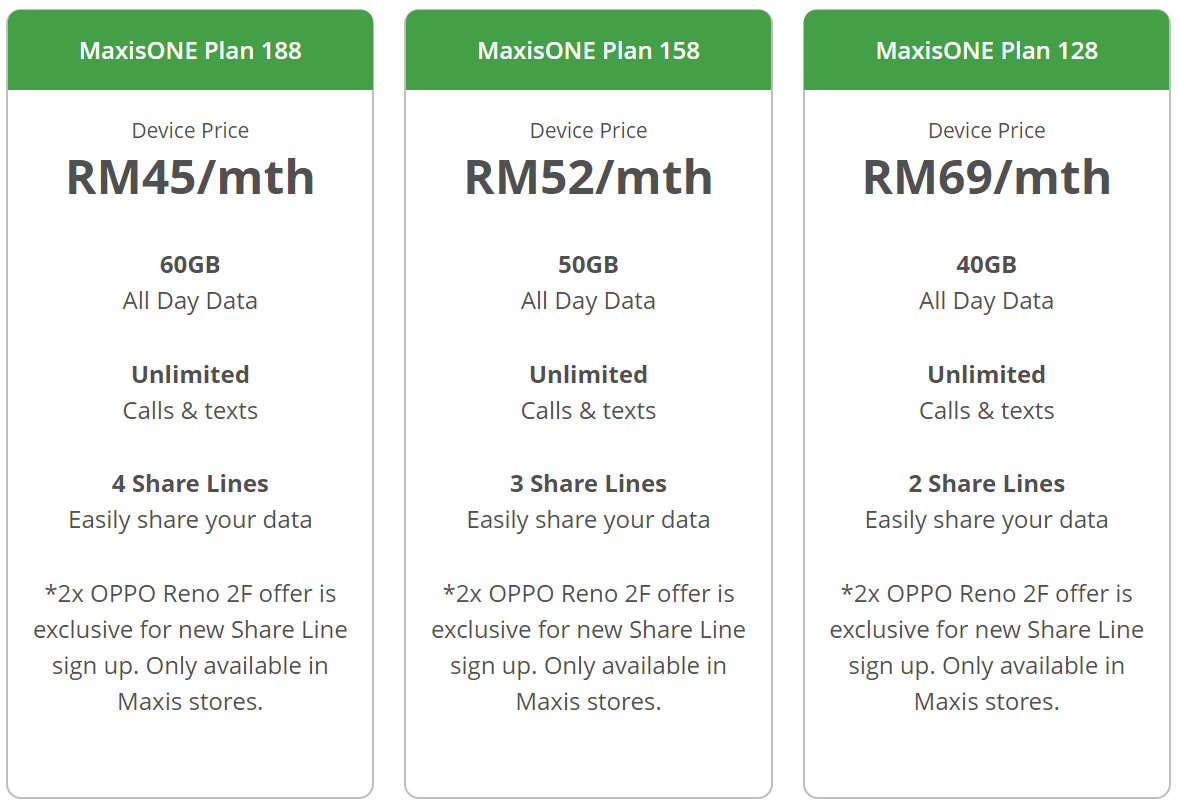Click the OPPO Reno 2F note under Plan 128

(x=986, y=647)
